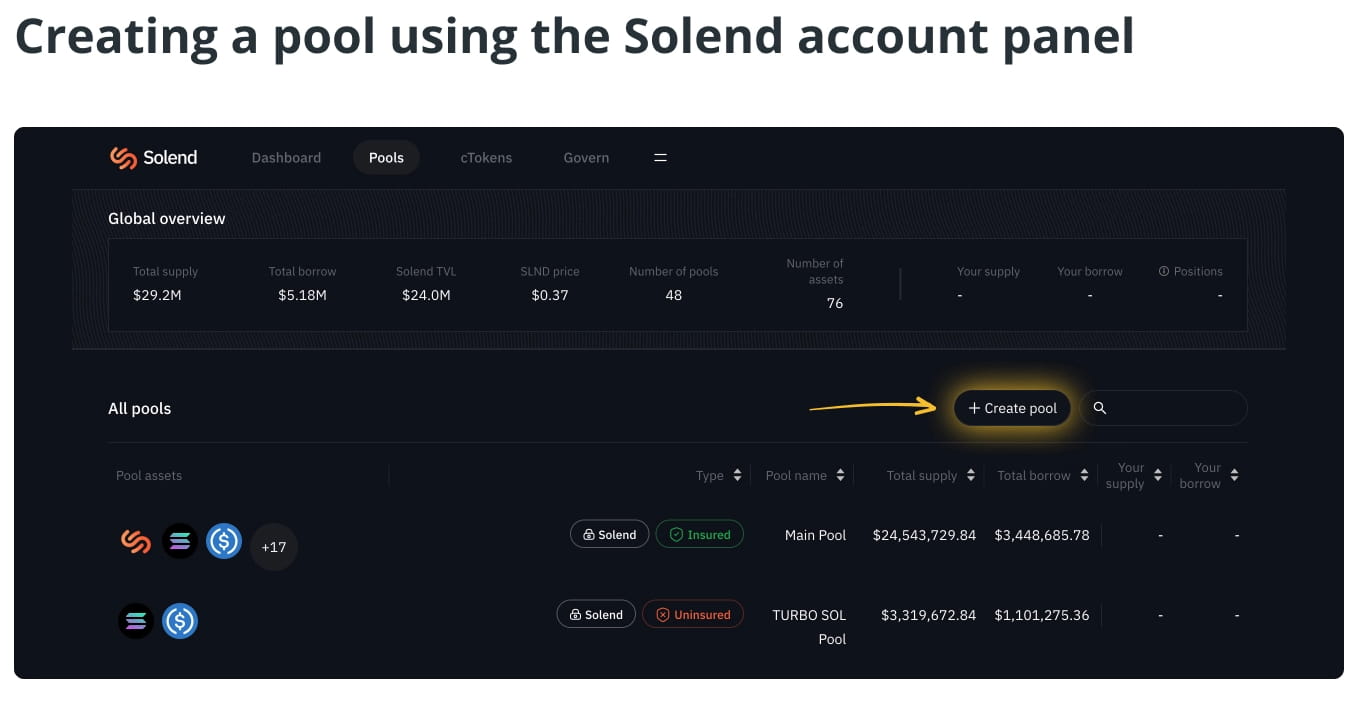Click the Create pool button

point(1012,408)
